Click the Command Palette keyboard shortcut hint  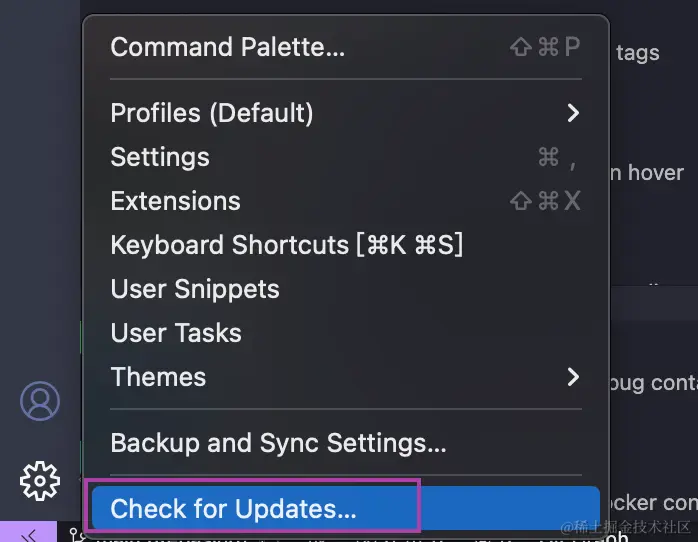[545, 47]
